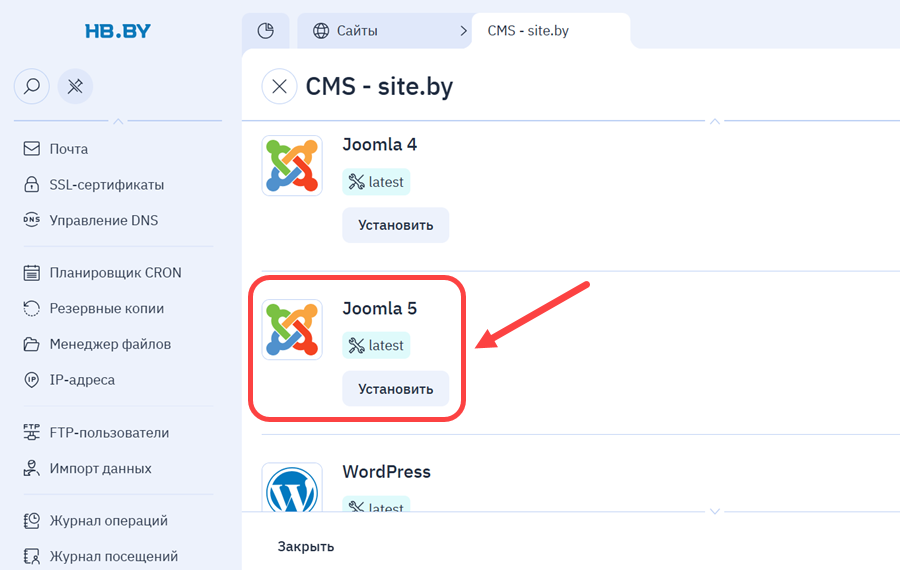Viewport: 900px width, 570px height.
Task: Expand footer using bottom chevron
Action: 715,511
